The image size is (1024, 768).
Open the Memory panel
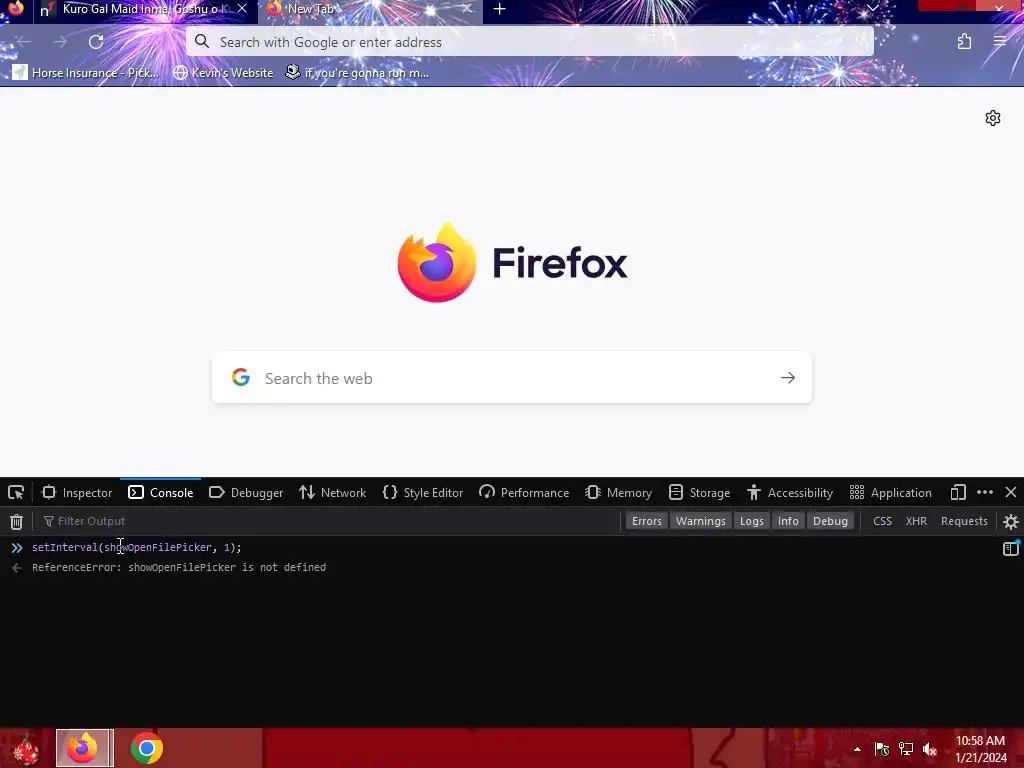click(618, 492)
